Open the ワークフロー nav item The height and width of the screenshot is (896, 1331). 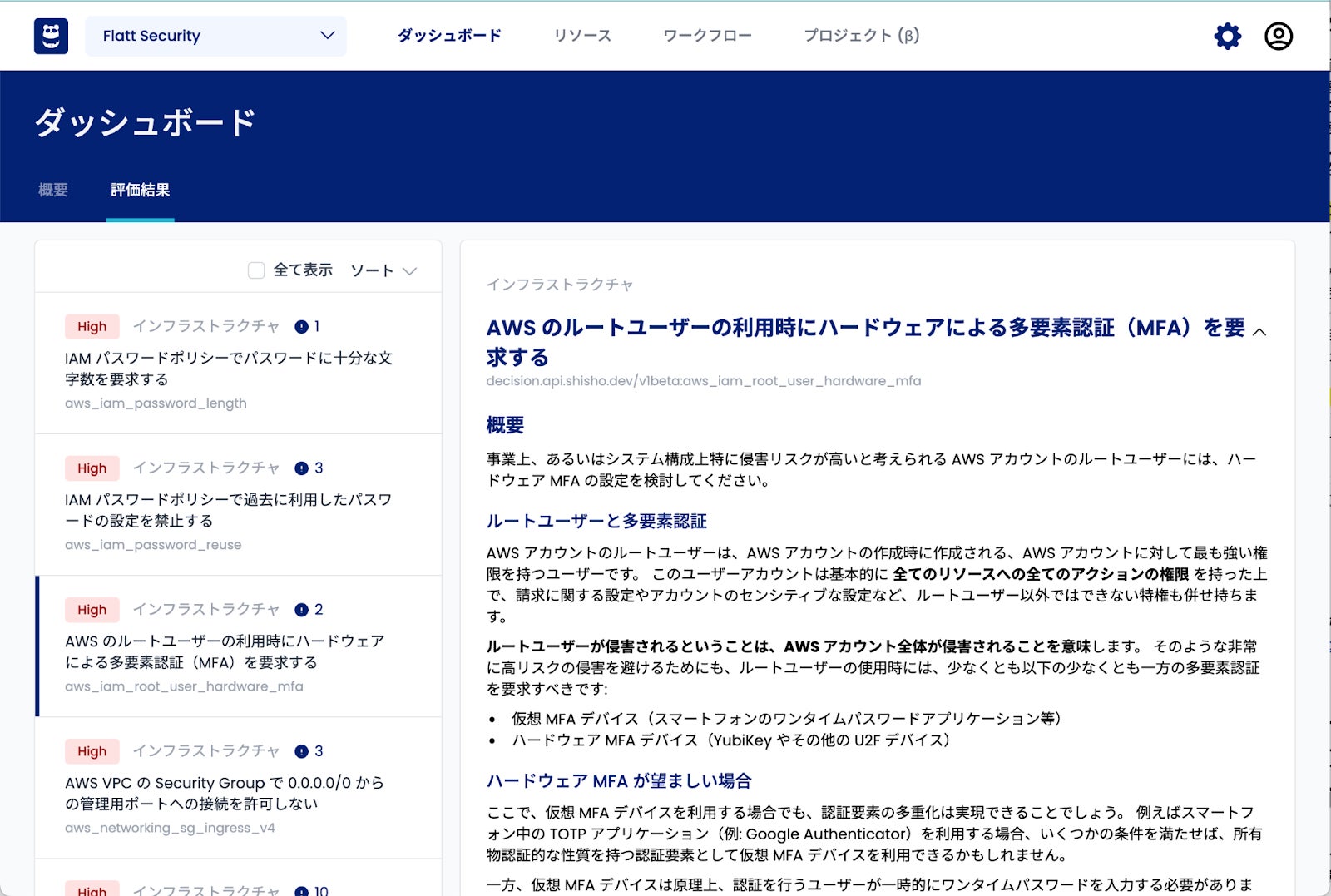(x=707, y=36)
